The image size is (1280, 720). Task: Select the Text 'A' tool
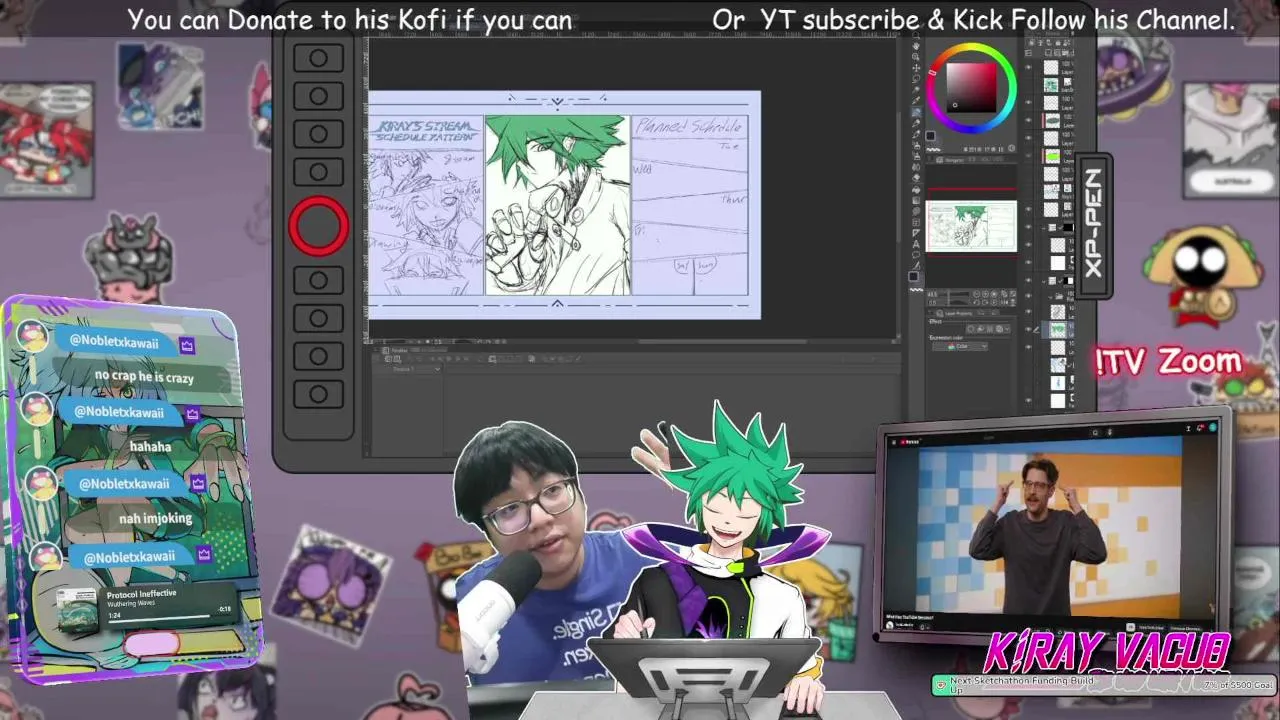click(916, 244)
